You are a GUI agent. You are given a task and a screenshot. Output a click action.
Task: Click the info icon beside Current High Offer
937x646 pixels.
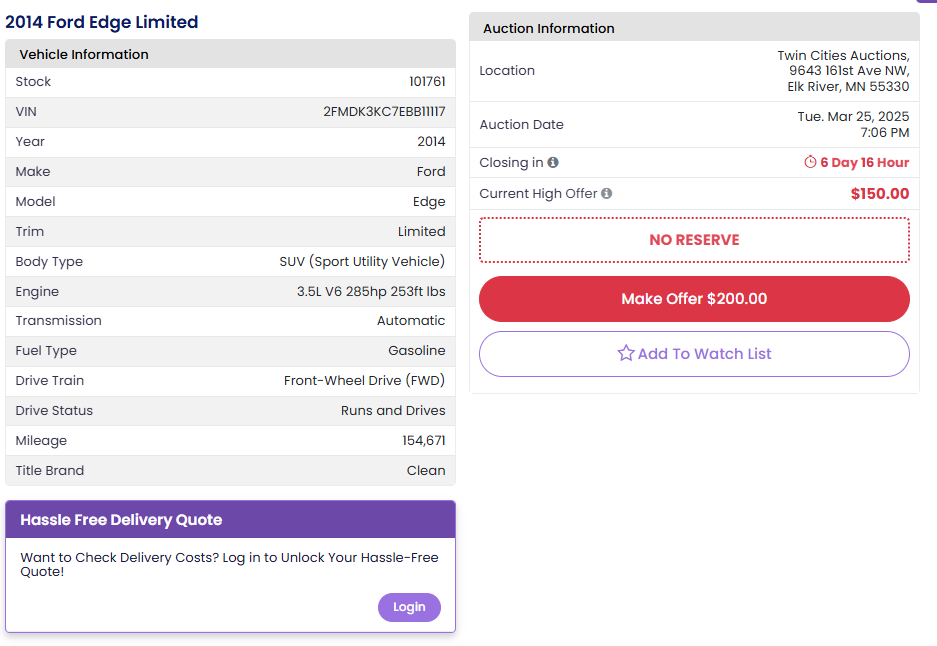click(x=607, y=194)
